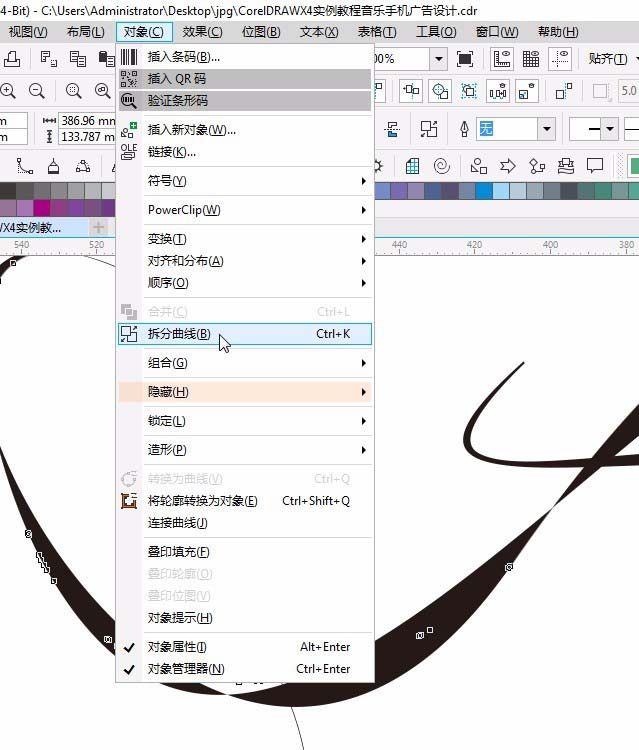The height and width of the screenshot is (750, 639).
Task: Expand the 组合(G) submenu
Action: pos(244,363)
